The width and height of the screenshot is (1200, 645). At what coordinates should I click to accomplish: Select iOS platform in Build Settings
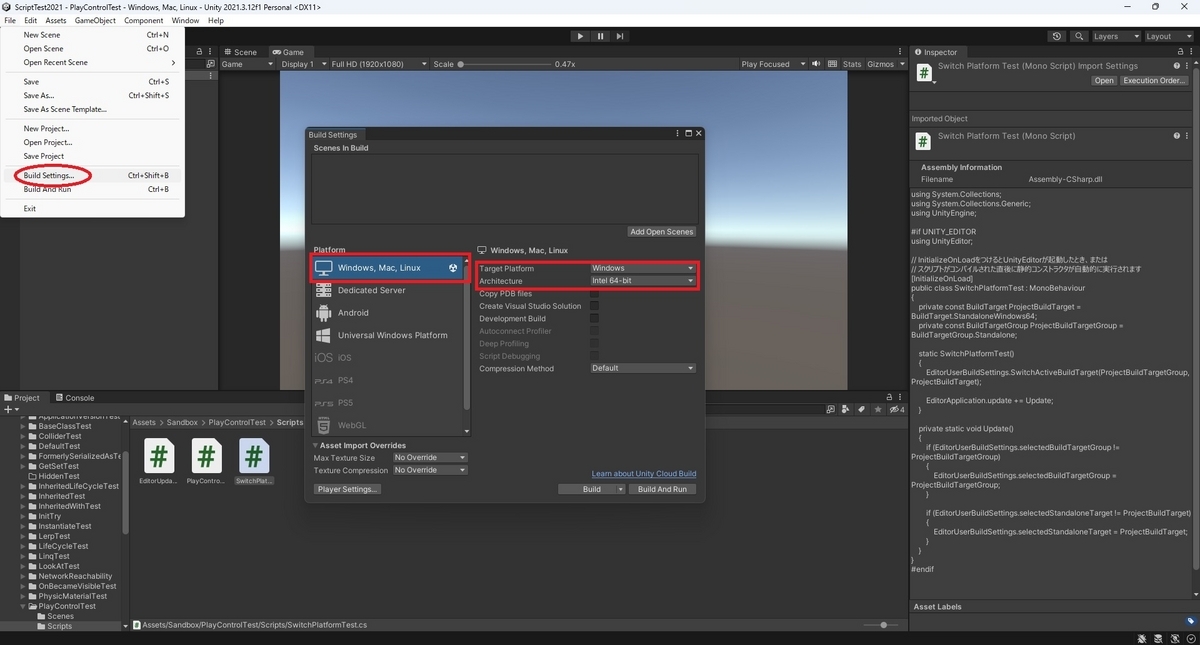[x=386, y=358]
